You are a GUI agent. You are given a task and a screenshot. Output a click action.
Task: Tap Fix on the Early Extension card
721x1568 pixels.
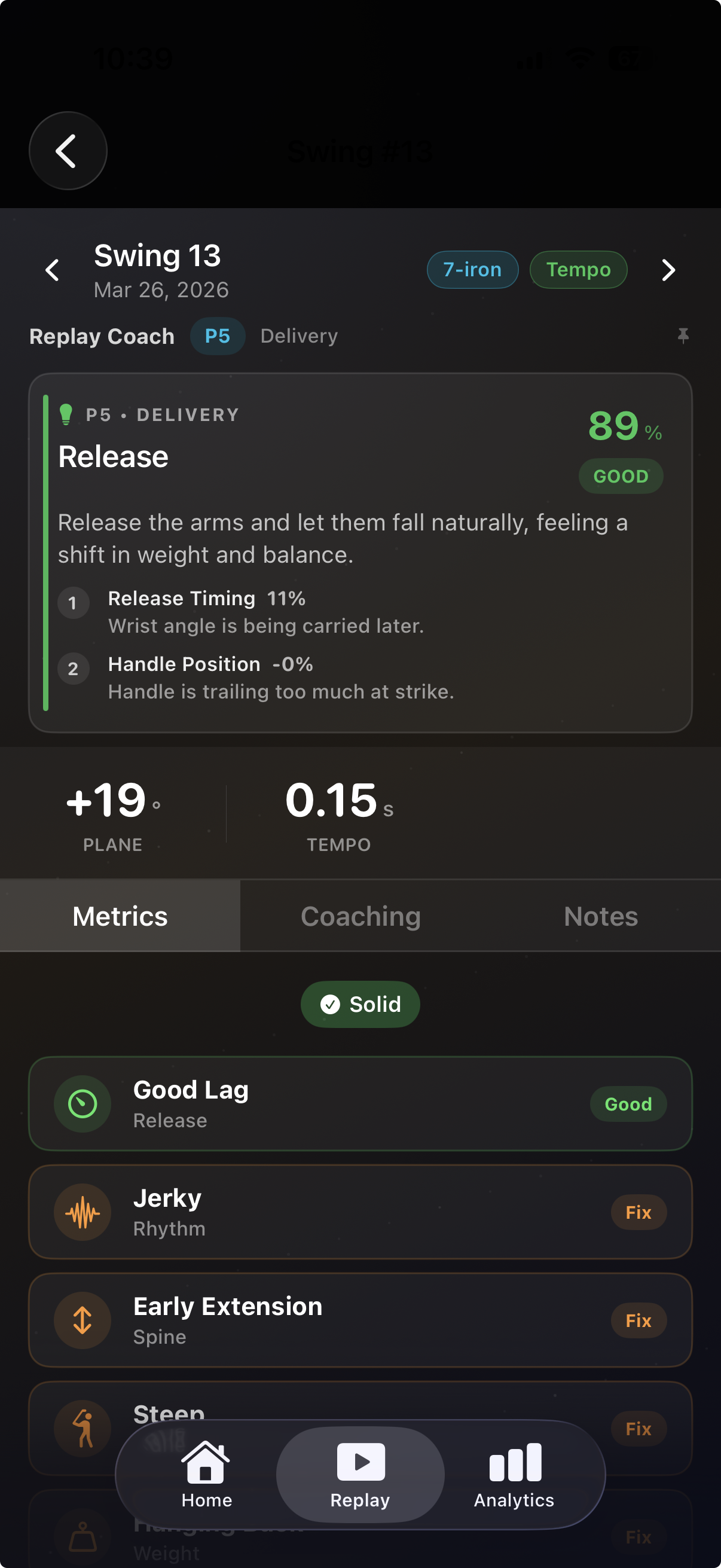[638, 1320]
